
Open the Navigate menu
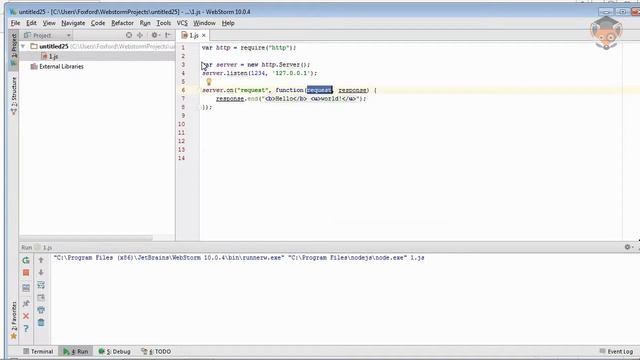73,23
